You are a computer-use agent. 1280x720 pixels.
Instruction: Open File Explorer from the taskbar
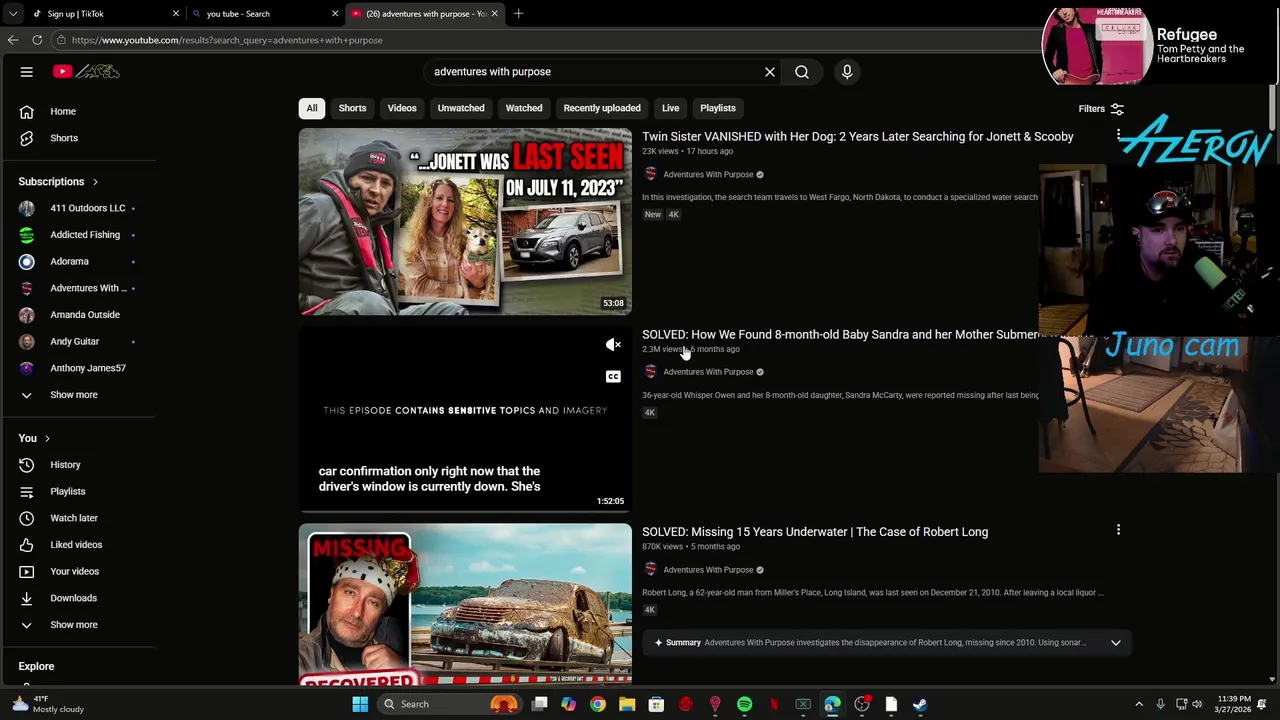[627, 704]
